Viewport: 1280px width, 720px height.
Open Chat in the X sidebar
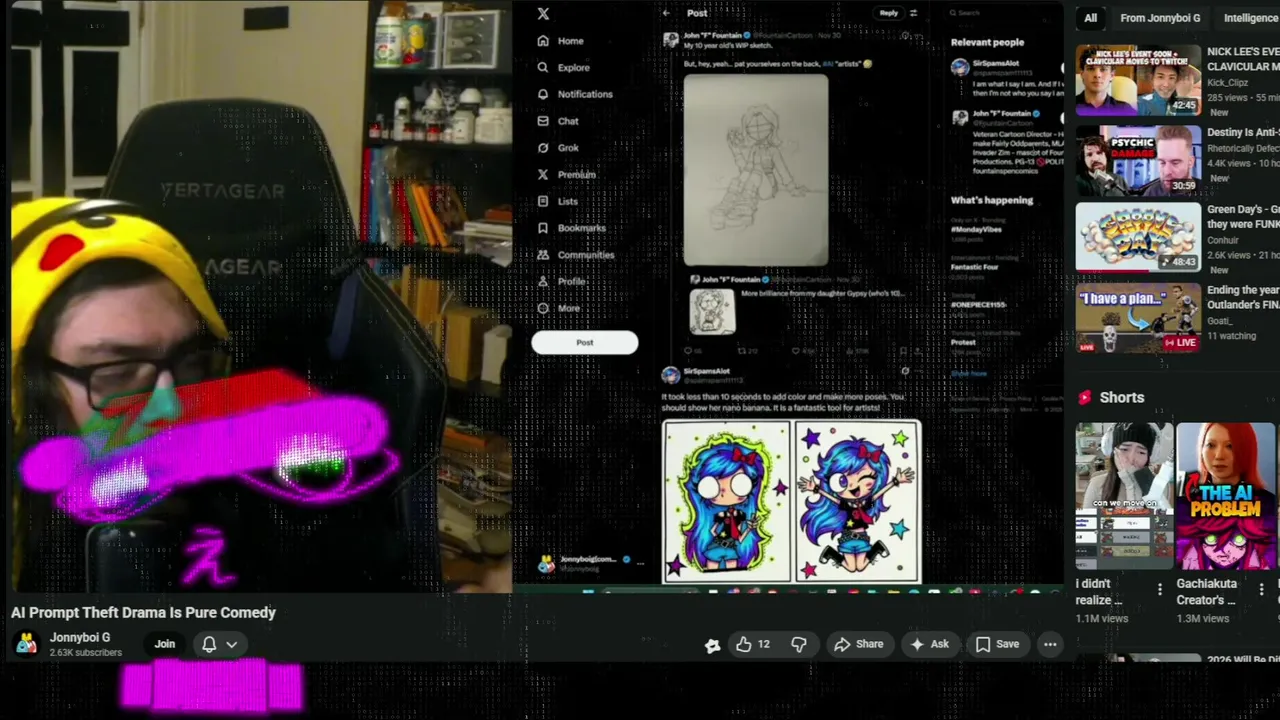coord(557,121)
